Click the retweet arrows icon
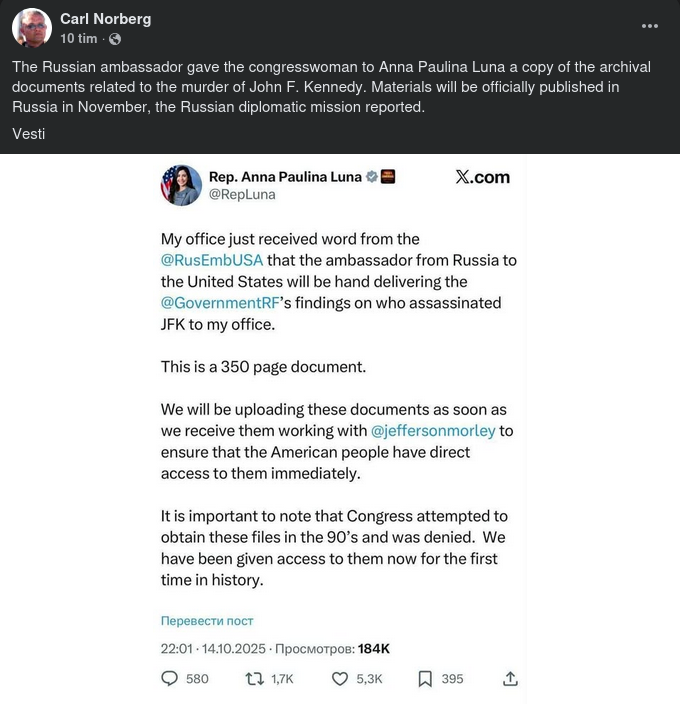The height and width of the screenshot is (704, 680). (x=255, y=678)
